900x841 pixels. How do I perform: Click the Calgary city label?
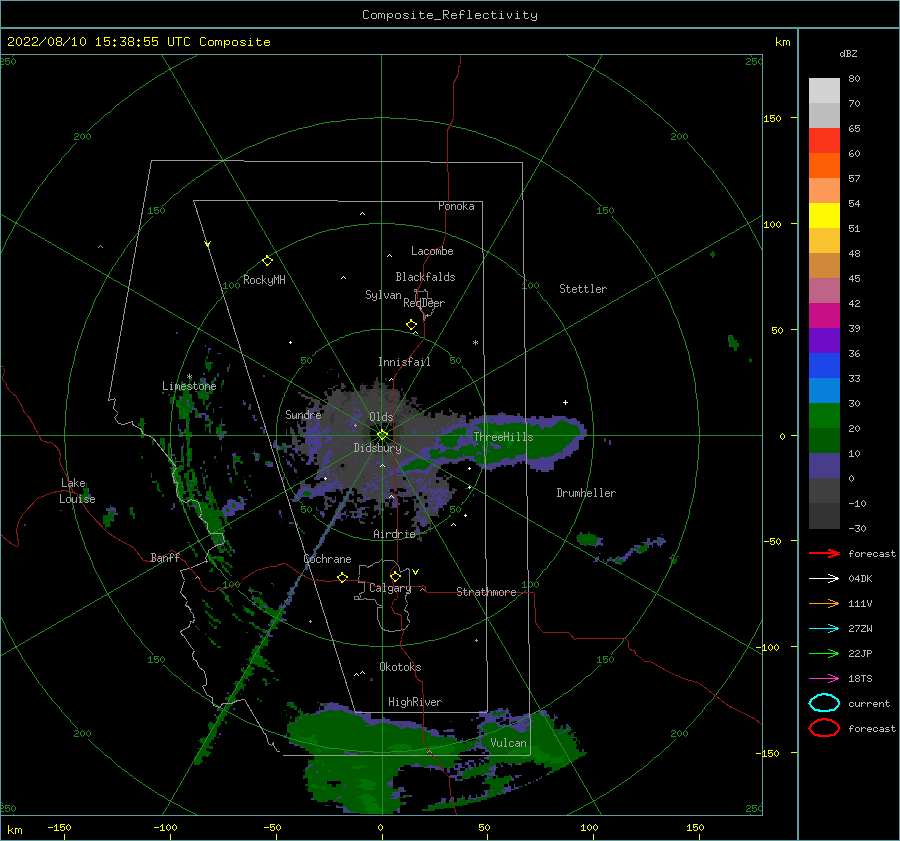click(x=390, y=588)
